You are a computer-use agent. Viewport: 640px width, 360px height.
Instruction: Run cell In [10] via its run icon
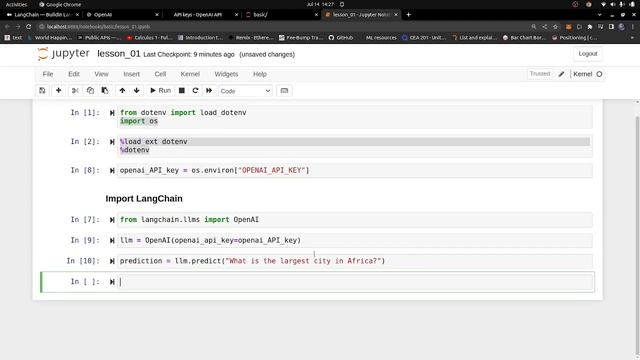(112, 261)
